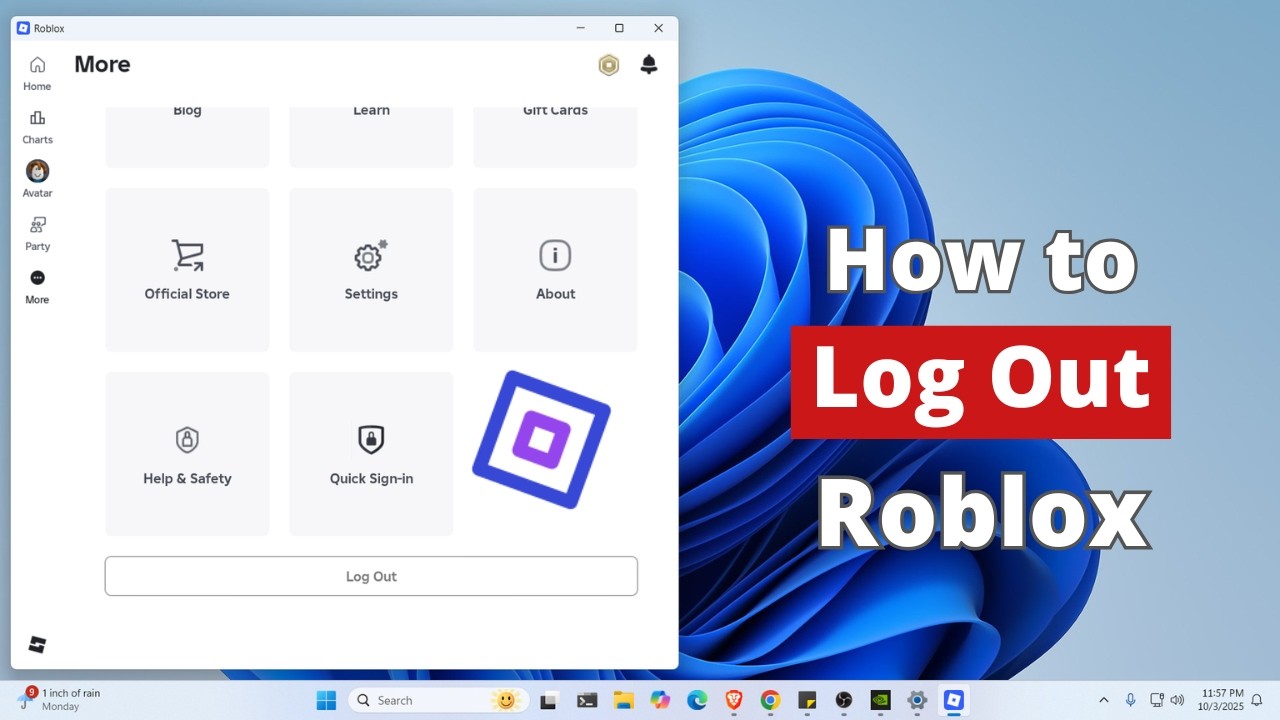Open the Official Store tile
Image resolution: width=1280 pixels, height=720 pixels.
(187, 270)
